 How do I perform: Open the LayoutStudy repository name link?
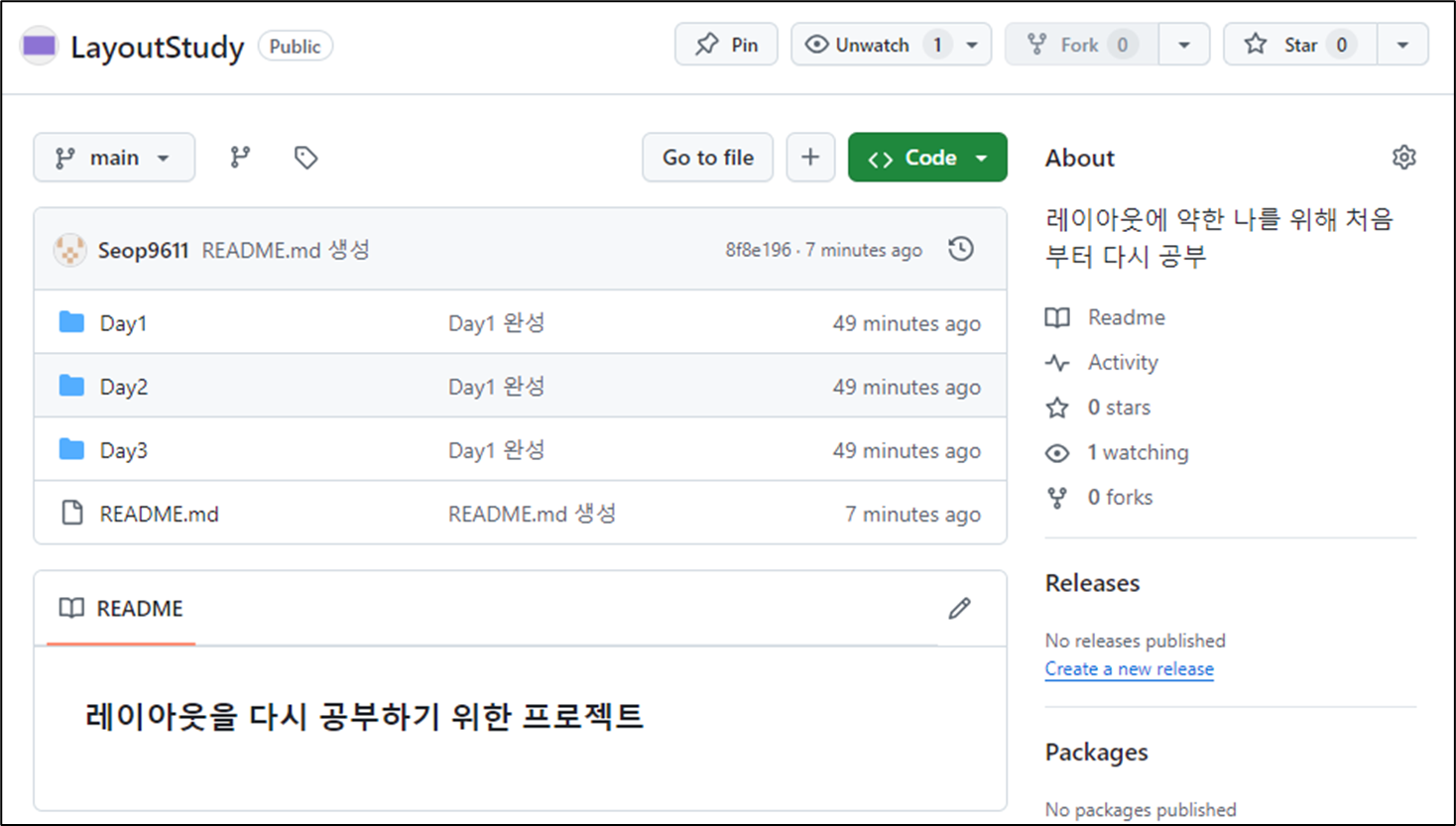pyautogui.click(x=157, y=47)
